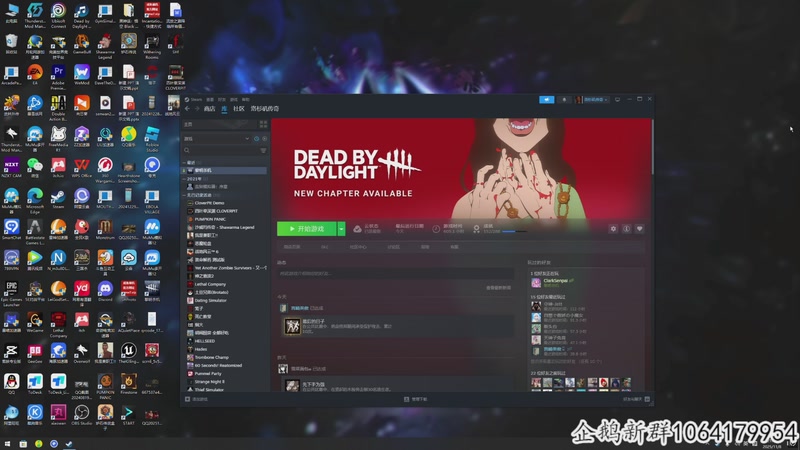Open Ubisoft Connect desktop icon
800x450 pixels.
[58, 15]
